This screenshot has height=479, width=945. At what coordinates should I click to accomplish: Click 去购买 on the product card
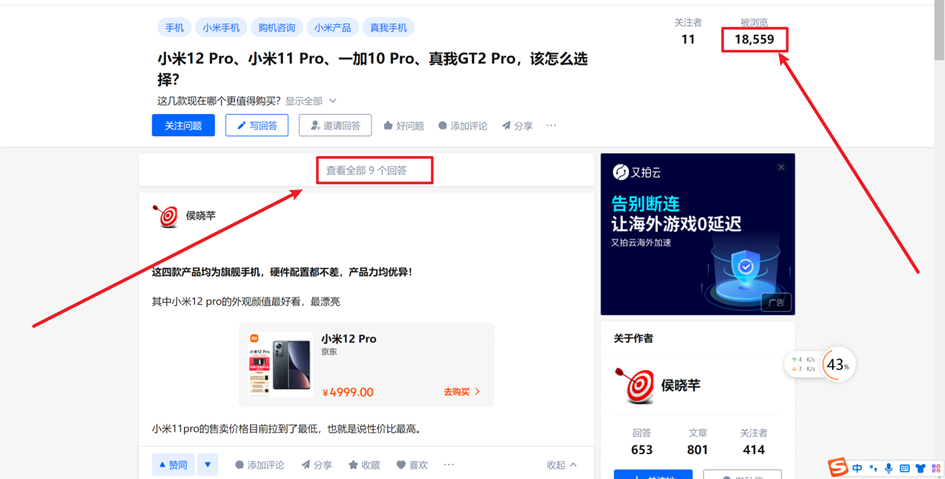pyautogui.click(x=462, y=392)
